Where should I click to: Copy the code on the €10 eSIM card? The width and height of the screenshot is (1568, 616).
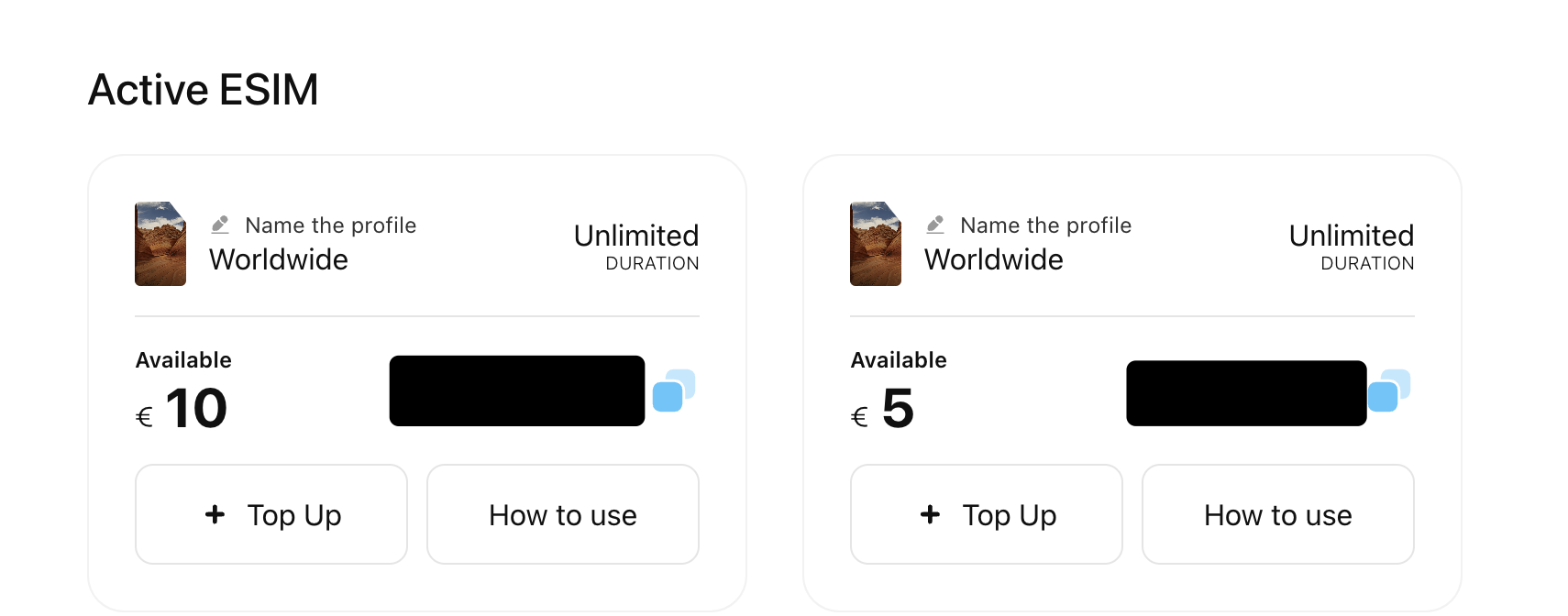(674, 390)
